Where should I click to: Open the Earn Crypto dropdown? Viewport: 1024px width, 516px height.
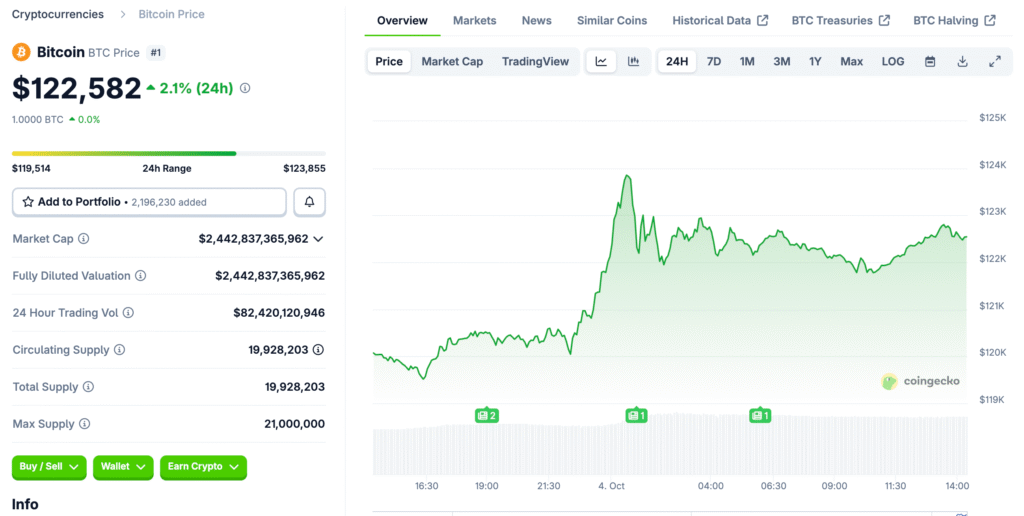click(x=203, y=467)
